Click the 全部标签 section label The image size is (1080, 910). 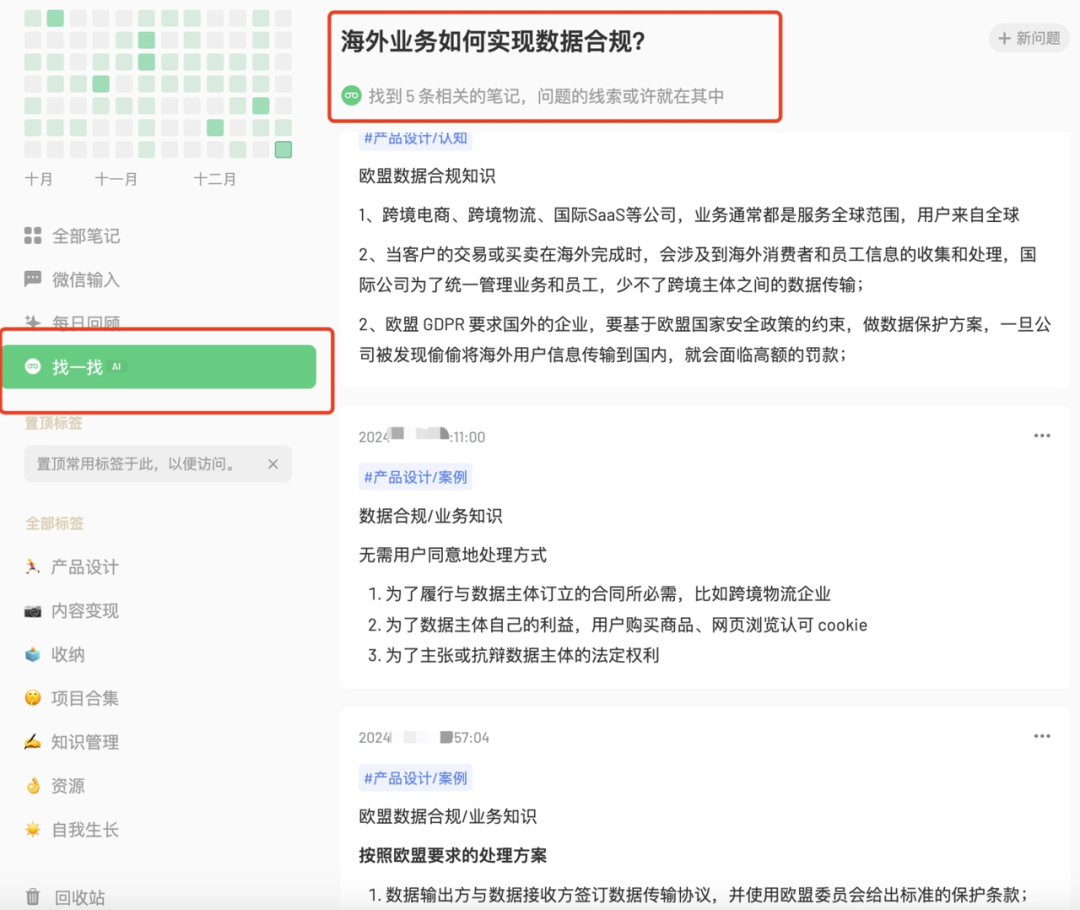[x=54, y=523]
